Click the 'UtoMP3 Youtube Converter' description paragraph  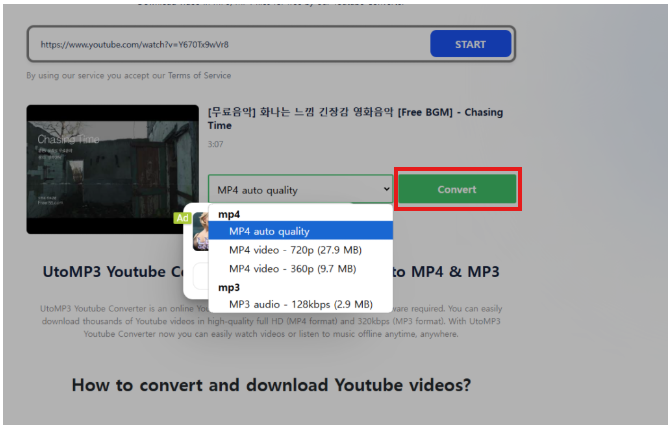click(271, 321)
